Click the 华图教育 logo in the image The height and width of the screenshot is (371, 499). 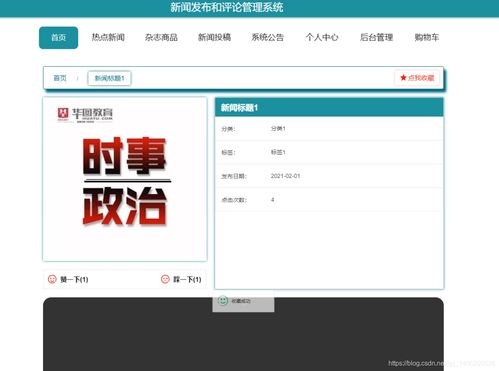tap(85, 115)
